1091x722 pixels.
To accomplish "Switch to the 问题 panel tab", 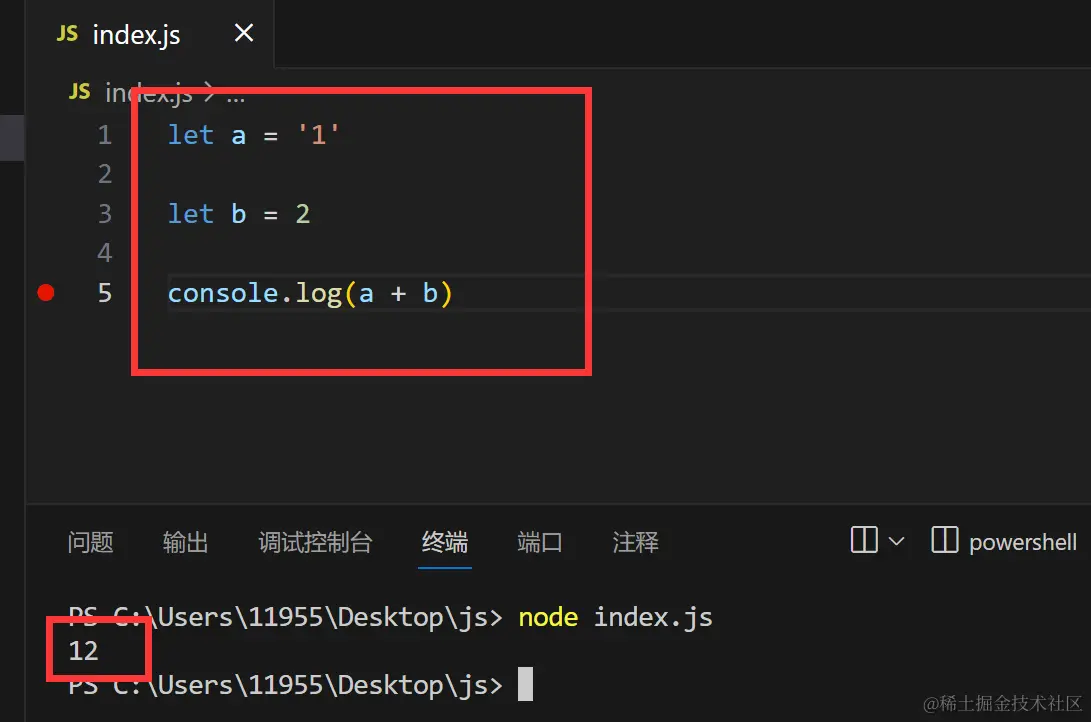I will (90, 542).
